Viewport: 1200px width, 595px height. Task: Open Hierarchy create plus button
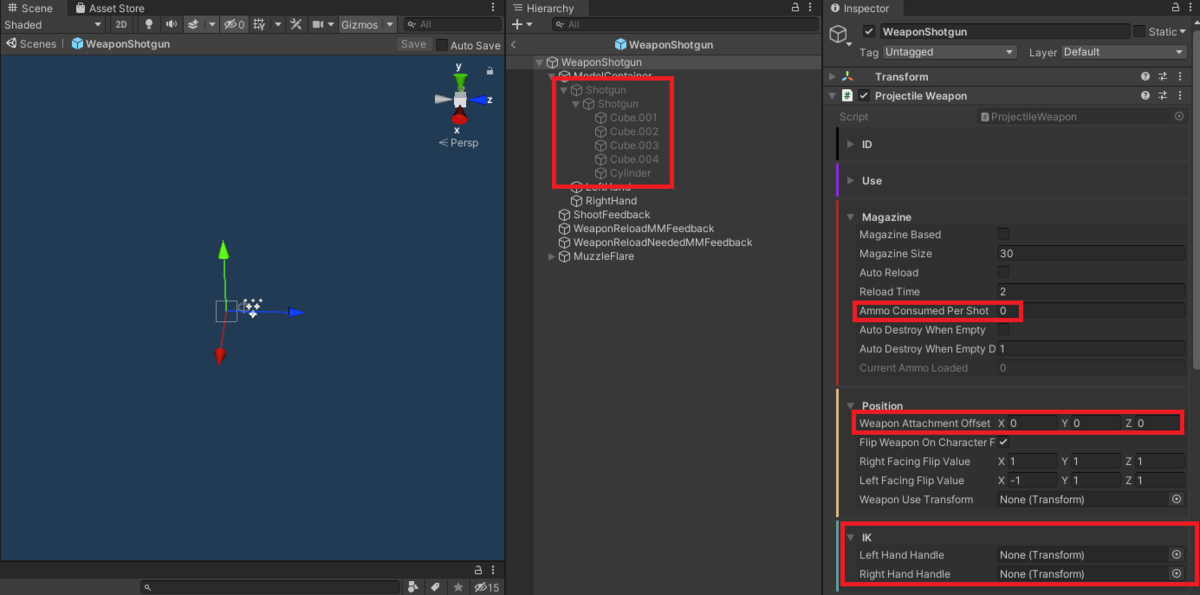pyautogui.click(x=520, y=24)
